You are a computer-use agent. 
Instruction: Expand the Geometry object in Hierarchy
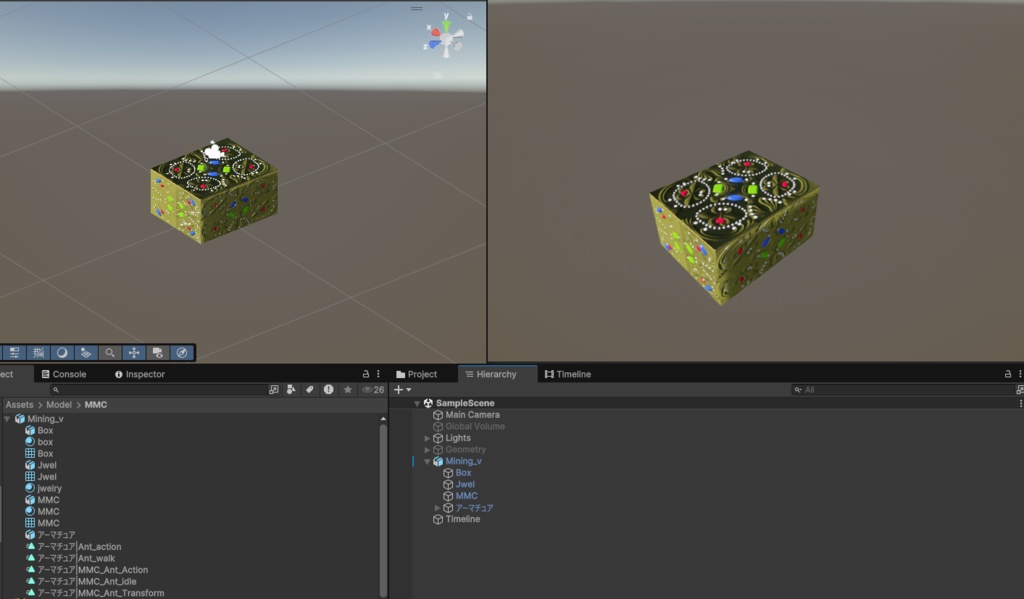(x=427, y=450)
